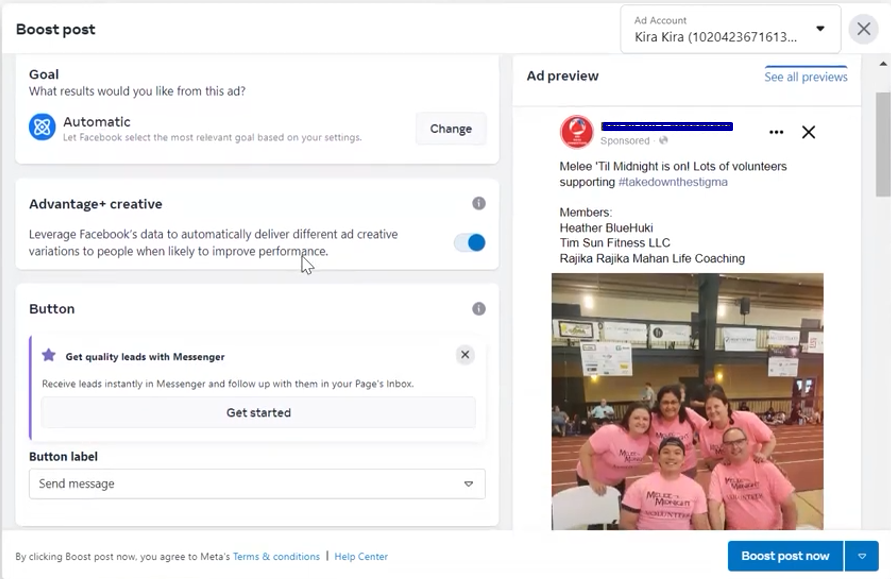Open the Terms & conditions link
This screenshot has height=579, width=891.
tap(276, 557)
